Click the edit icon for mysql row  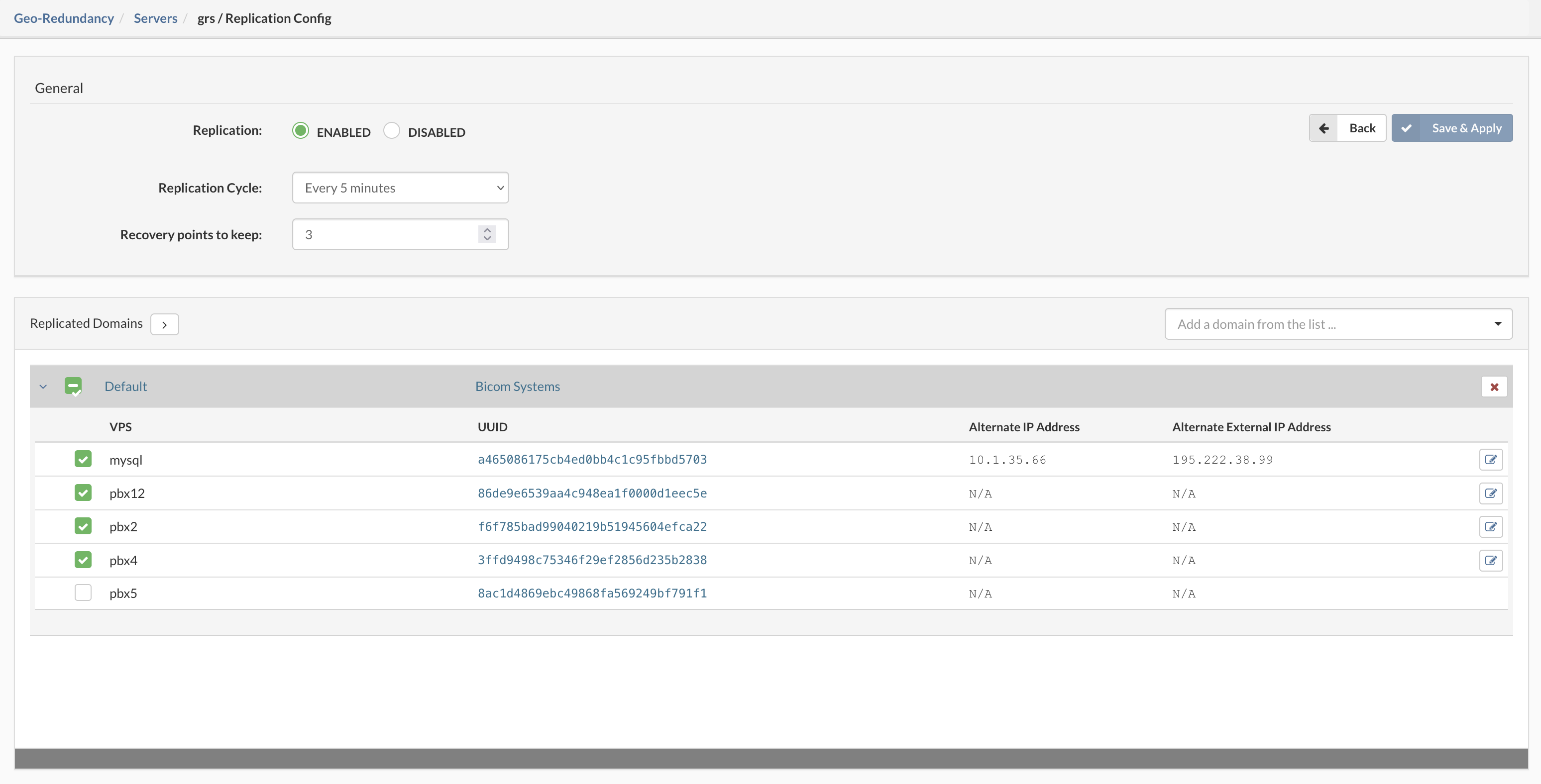(1490, 459)
